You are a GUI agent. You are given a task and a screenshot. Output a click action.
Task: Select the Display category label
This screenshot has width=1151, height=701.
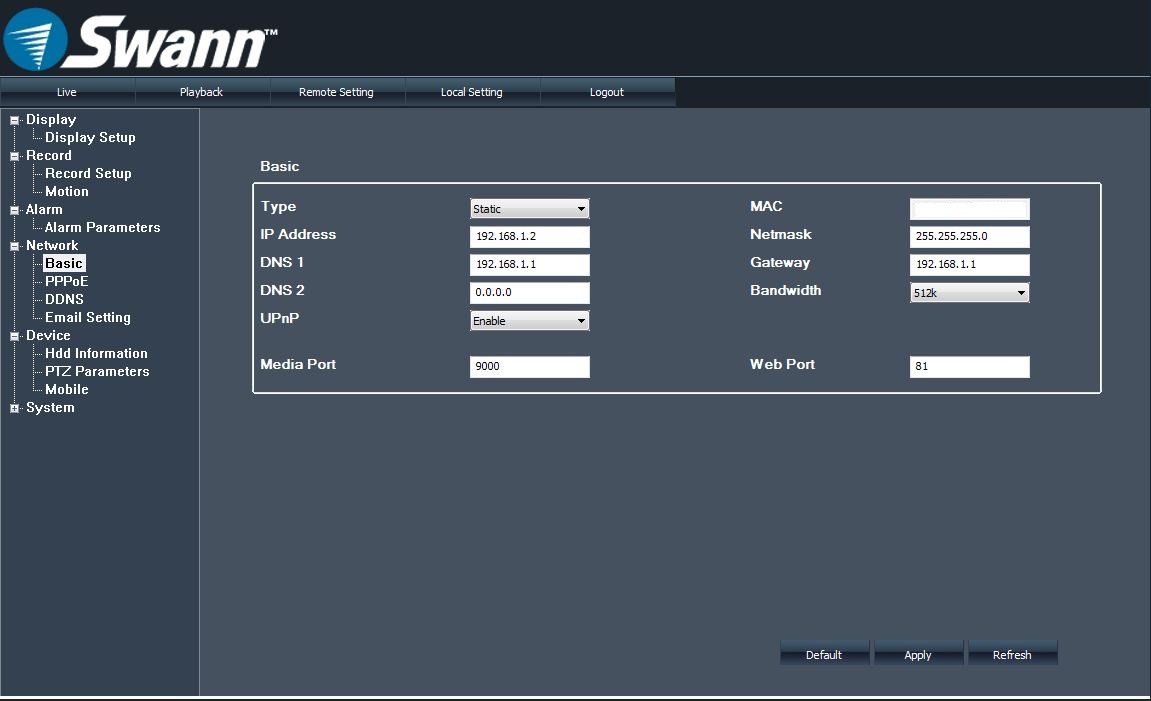pyautogui.click(x=51, y=119)
